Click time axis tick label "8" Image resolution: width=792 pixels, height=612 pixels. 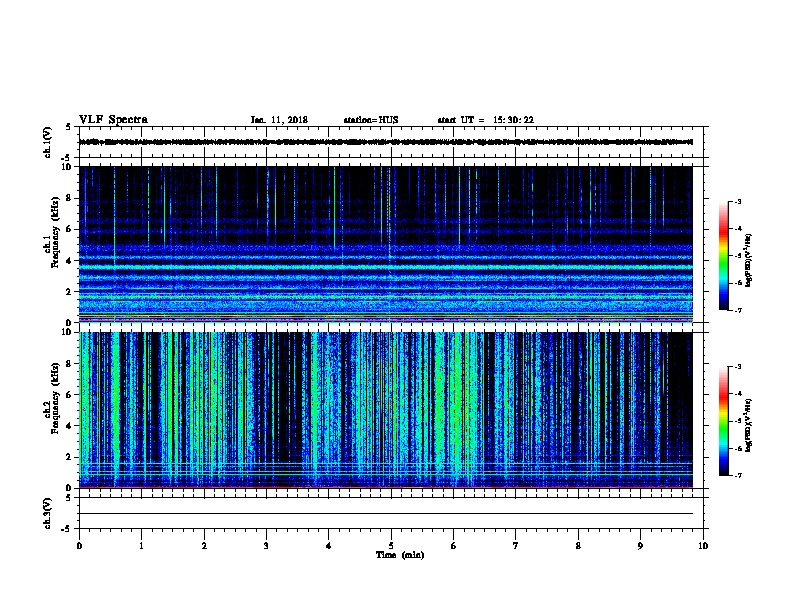coord(578,546)
